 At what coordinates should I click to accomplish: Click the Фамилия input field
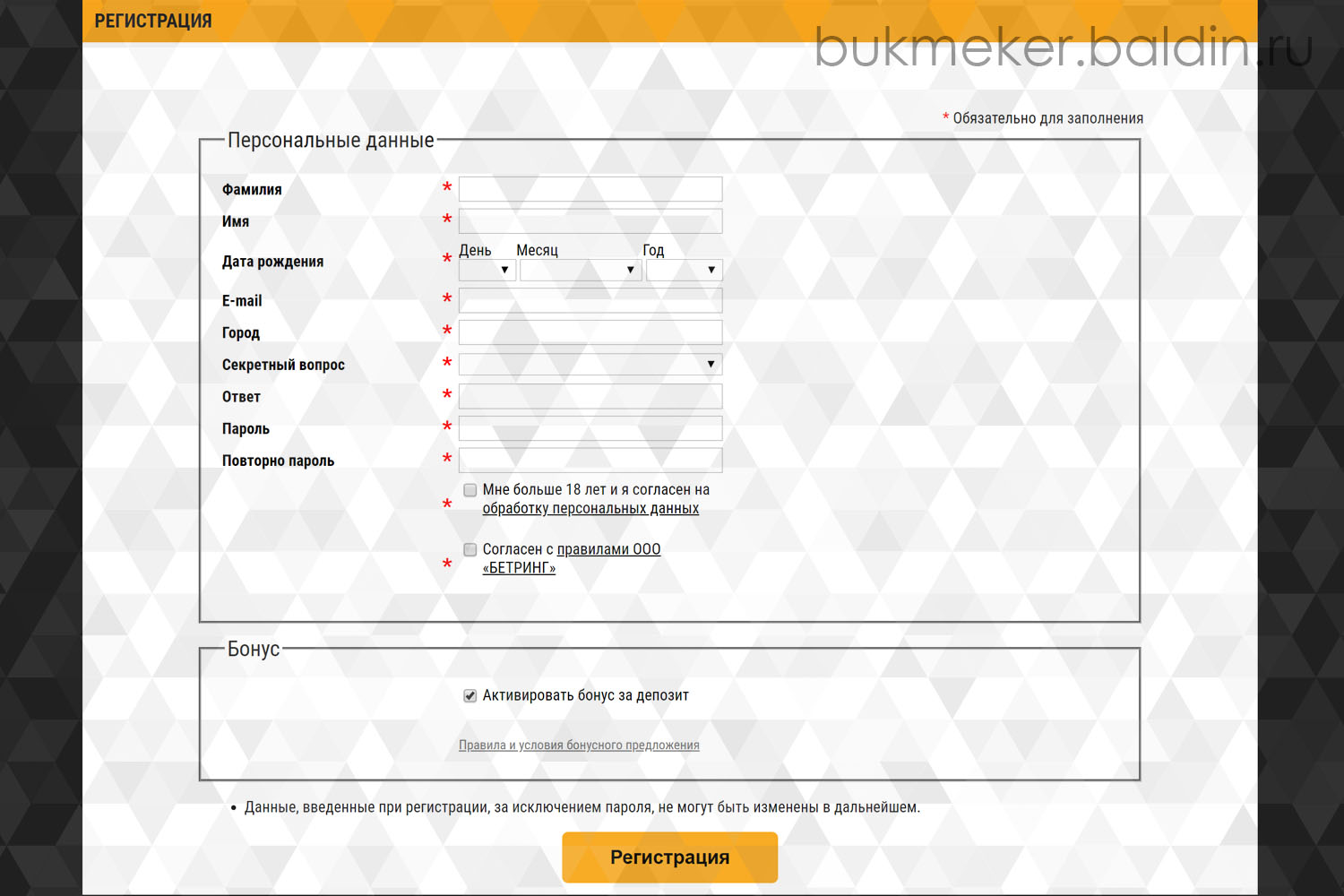[590, 189]
